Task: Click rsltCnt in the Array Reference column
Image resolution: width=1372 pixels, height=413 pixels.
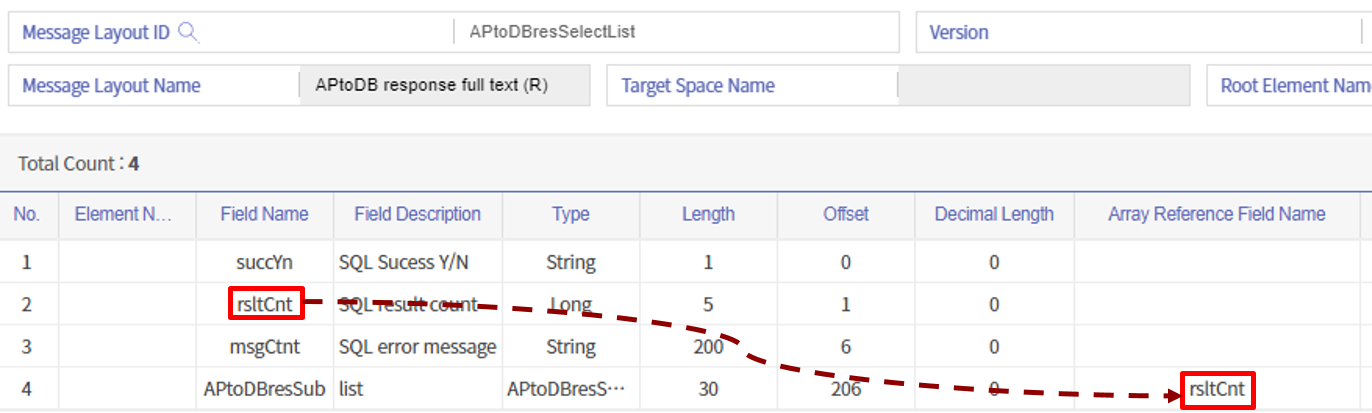Action: pyautogui.click(x=1216, y=389)
